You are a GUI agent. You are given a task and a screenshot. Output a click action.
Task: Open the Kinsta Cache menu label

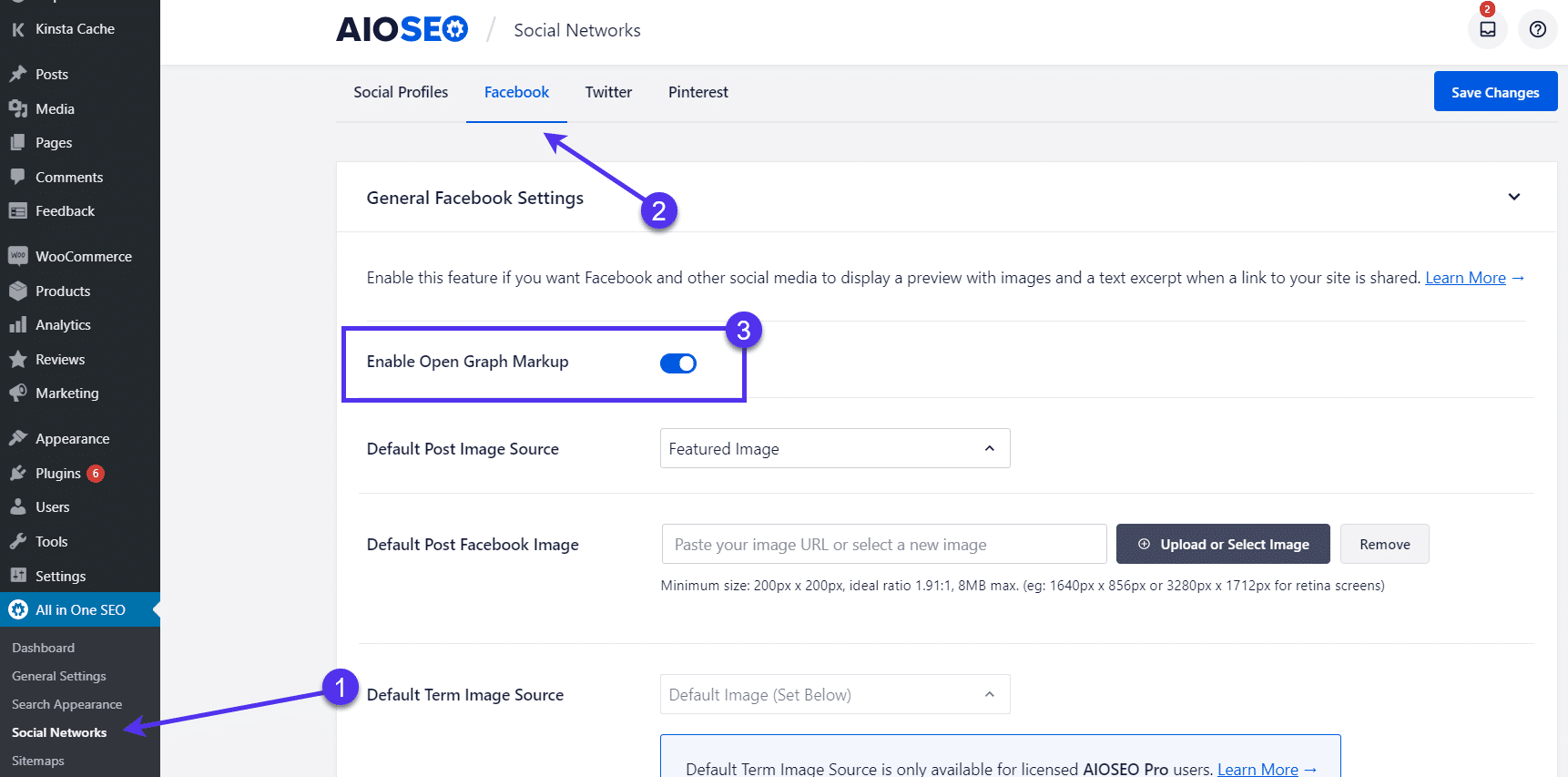[x=76, y=29]
